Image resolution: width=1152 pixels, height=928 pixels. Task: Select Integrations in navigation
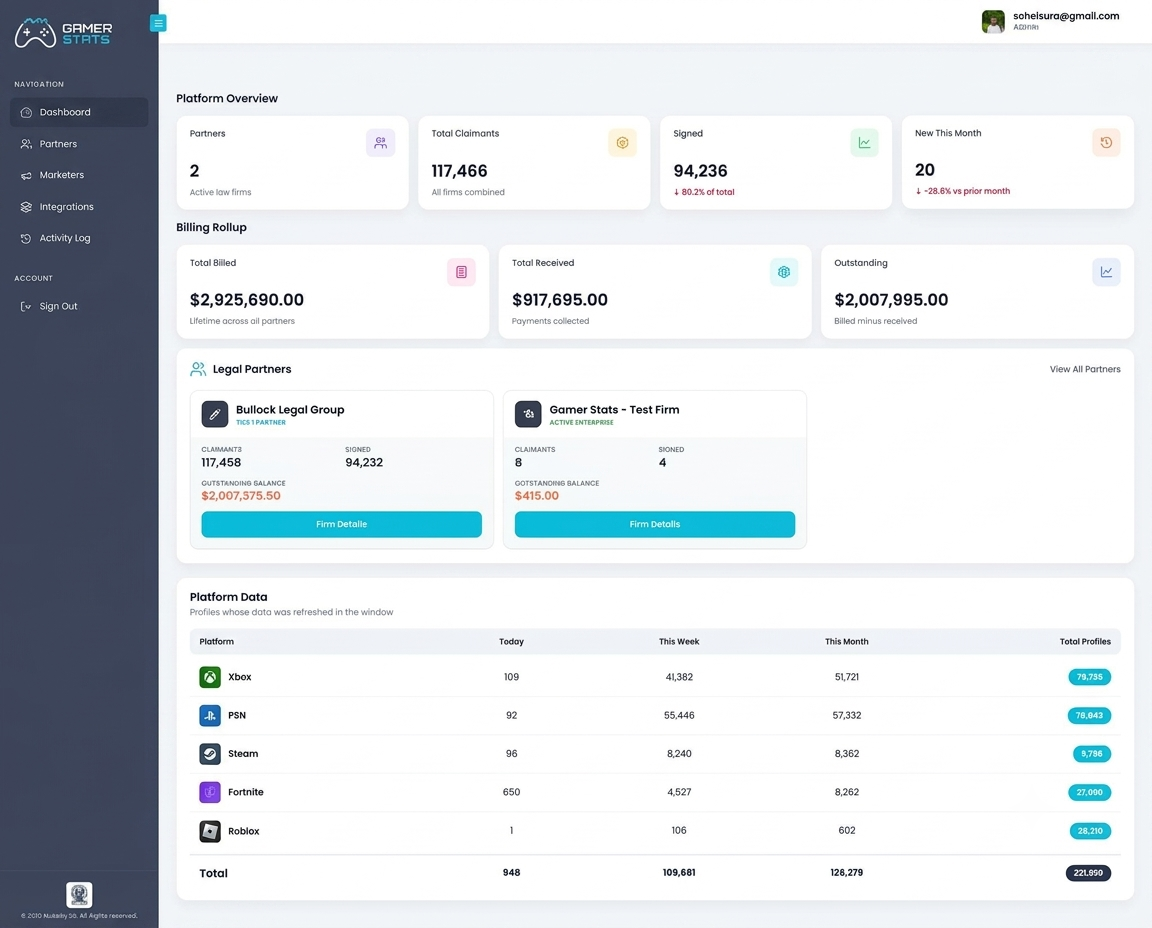(x=79, y=206)
